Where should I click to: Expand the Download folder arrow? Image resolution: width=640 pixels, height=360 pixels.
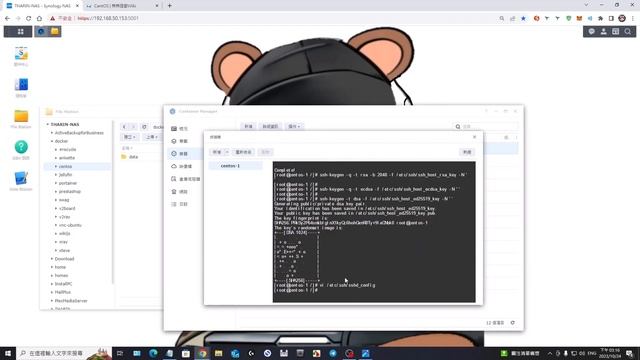[52, 259]
